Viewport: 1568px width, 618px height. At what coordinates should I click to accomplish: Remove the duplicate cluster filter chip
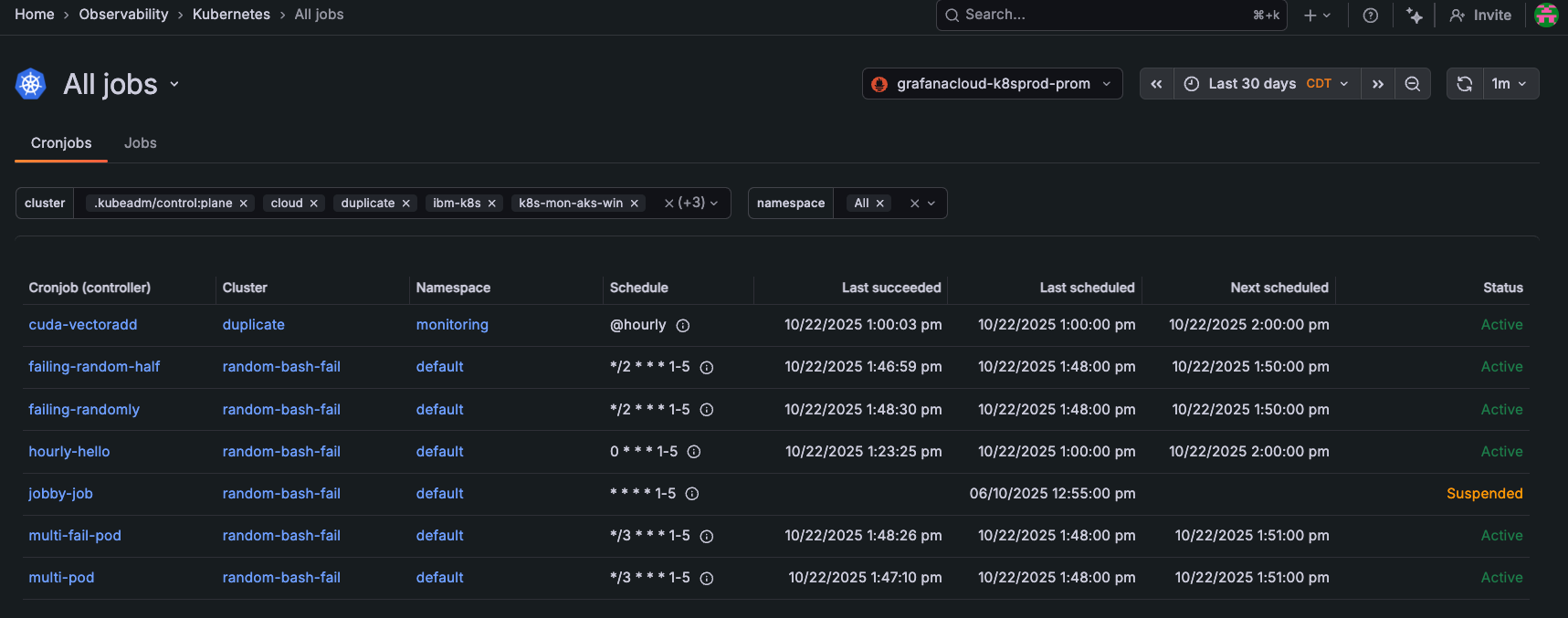(406, 204)
